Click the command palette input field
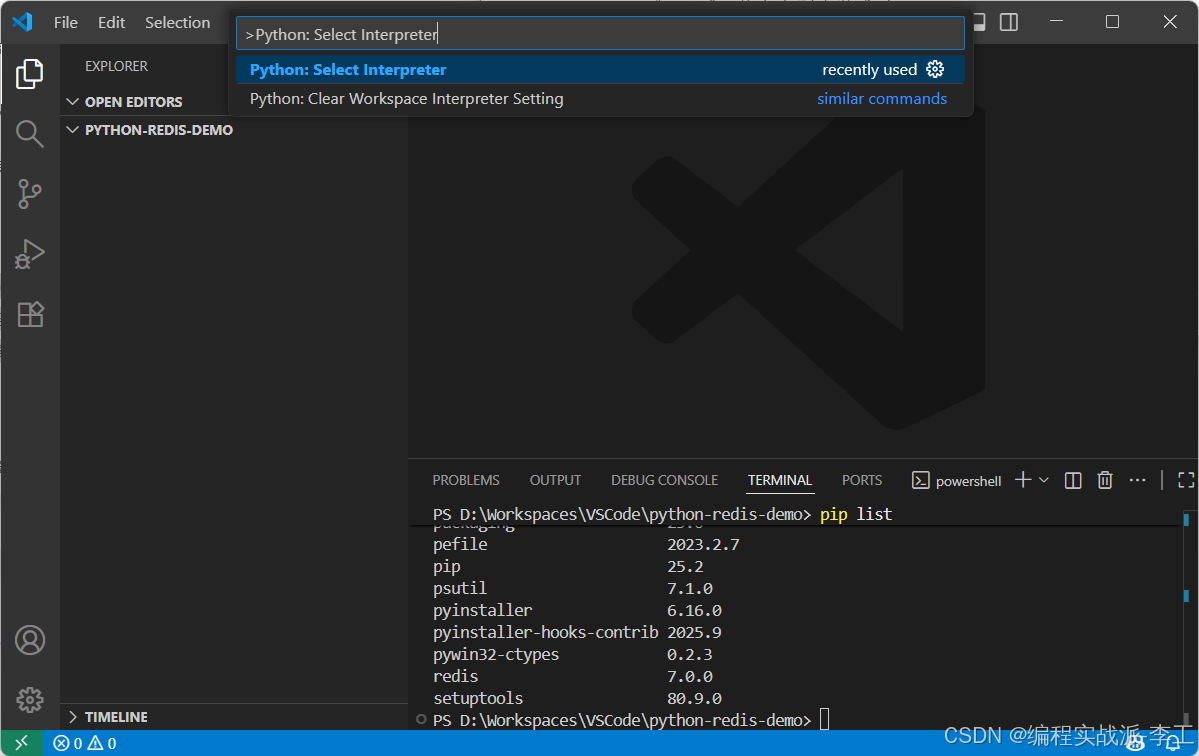This screenshot has height=756, width=1199. 600,34
